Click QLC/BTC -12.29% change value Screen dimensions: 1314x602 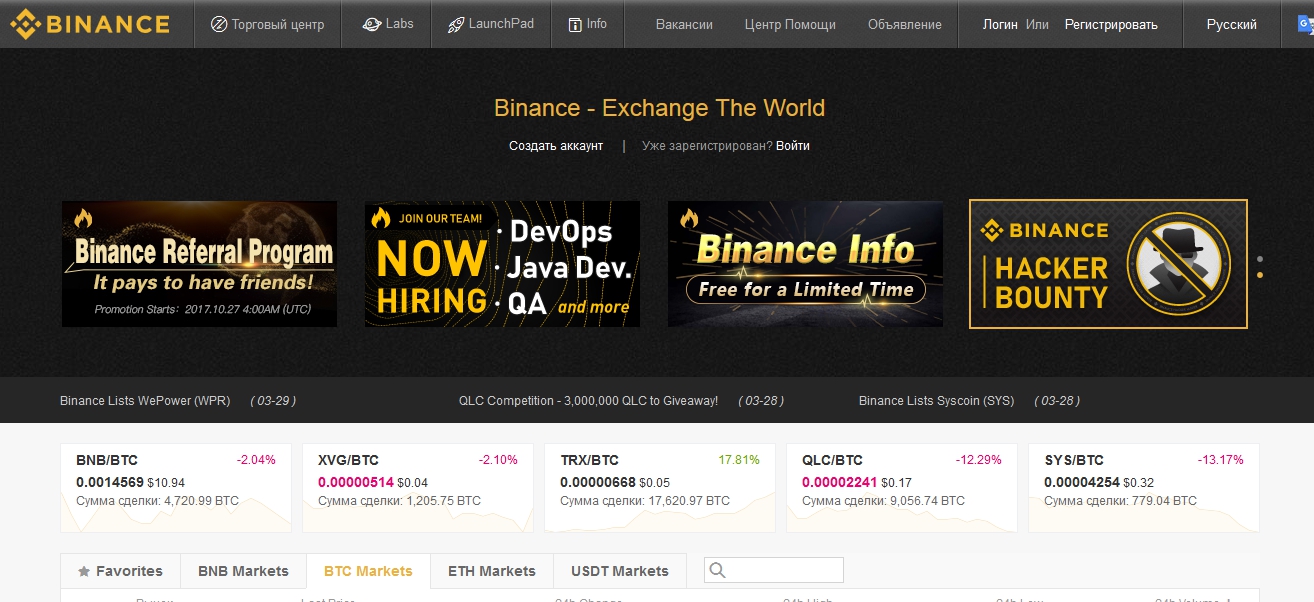coord(978,460)
